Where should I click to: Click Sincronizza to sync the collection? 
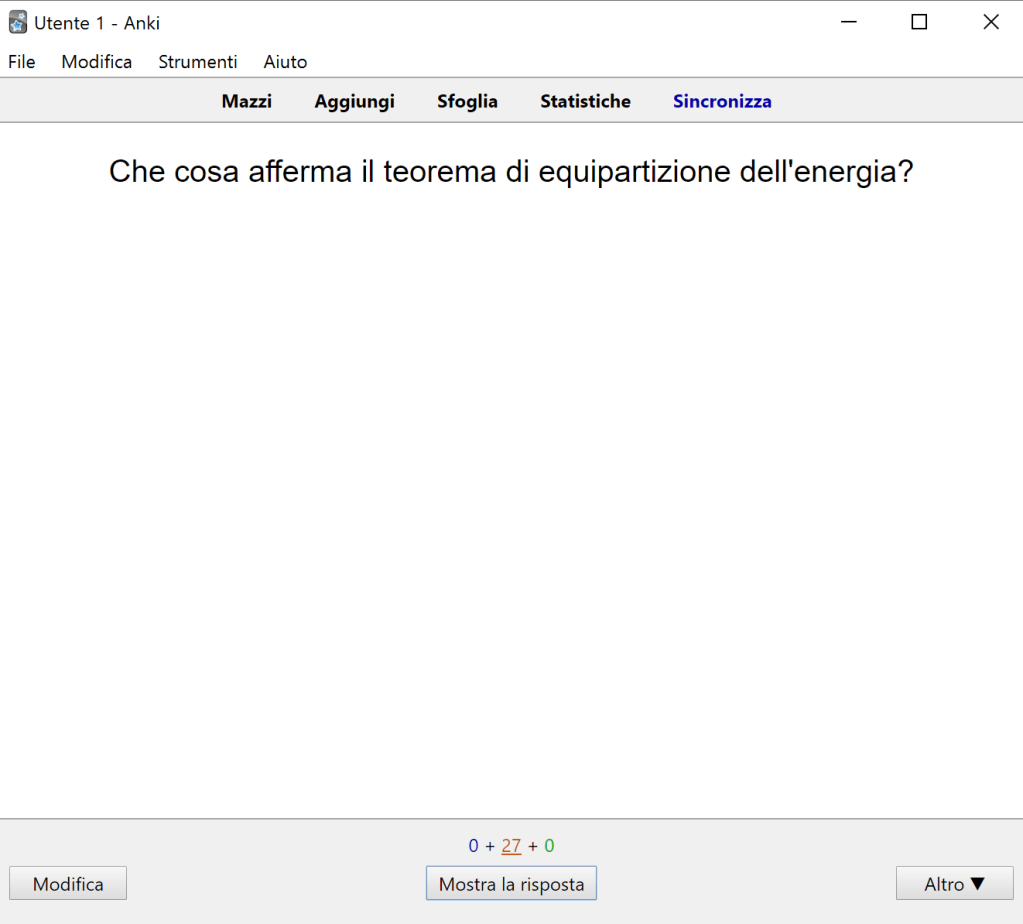click(722, 101)
